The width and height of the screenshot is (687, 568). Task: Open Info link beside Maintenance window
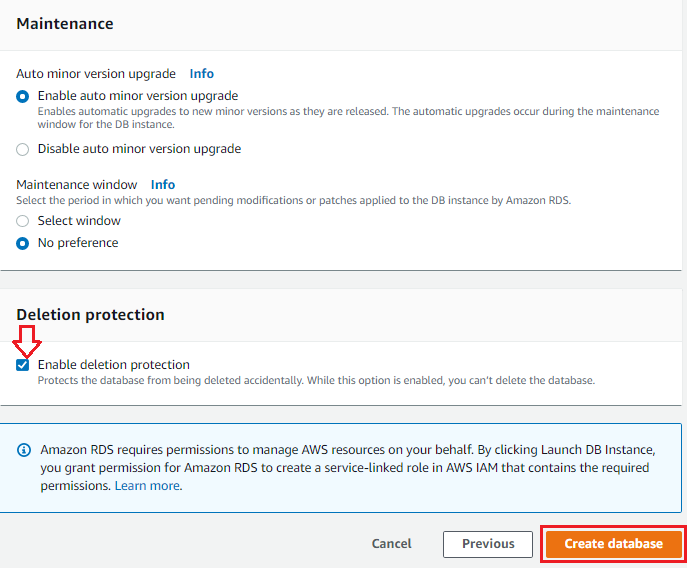point(163,185)
